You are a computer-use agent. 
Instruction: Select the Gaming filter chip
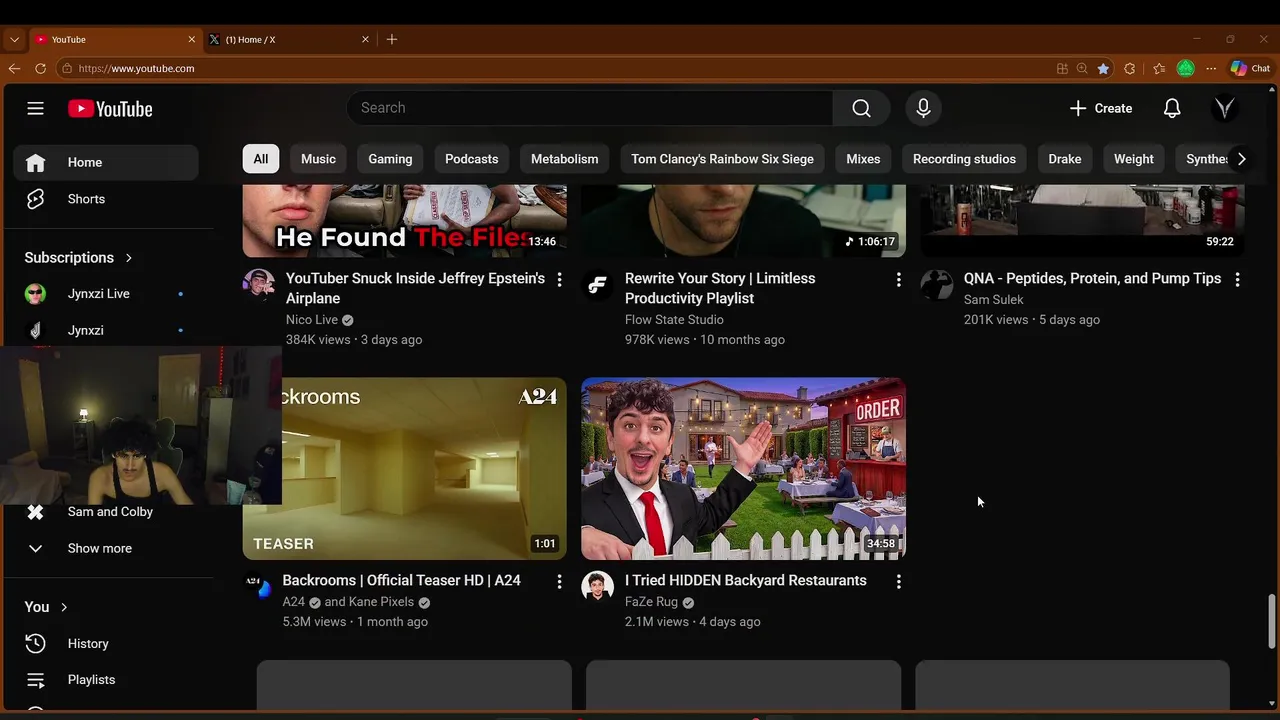(390, 159)
